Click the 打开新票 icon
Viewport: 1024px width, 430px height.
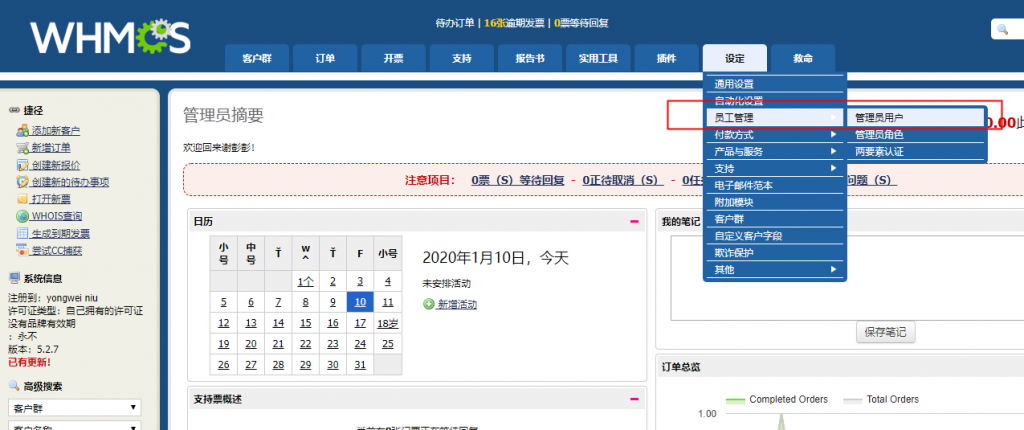23,199
